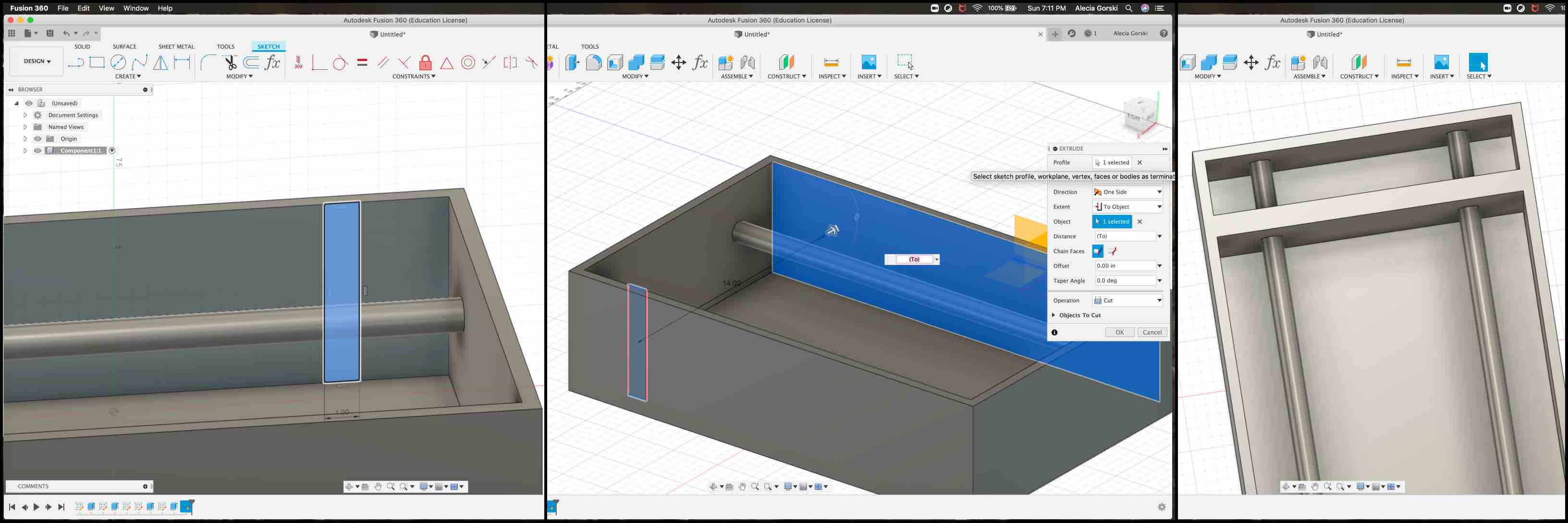Open the Extent To Object dropdown
Image resolution: width=1568 pixels, height=523 pixels.
coord(1128,206)
